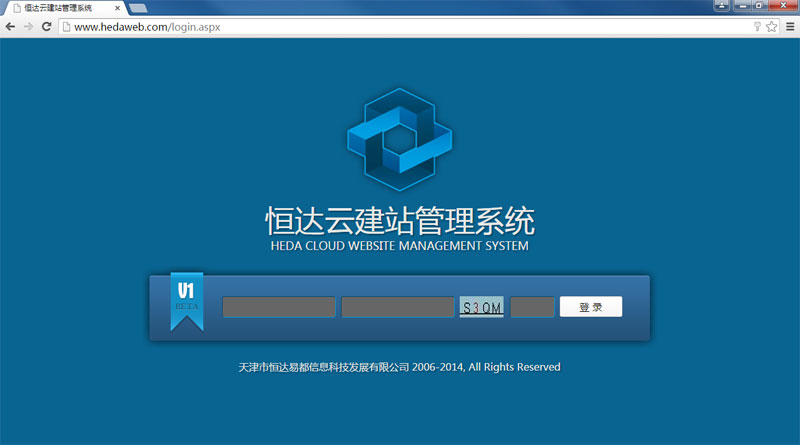Click the 恒达云建站管理系统 title text
This screenshot has width=800, height=445.
pos(400,221)
